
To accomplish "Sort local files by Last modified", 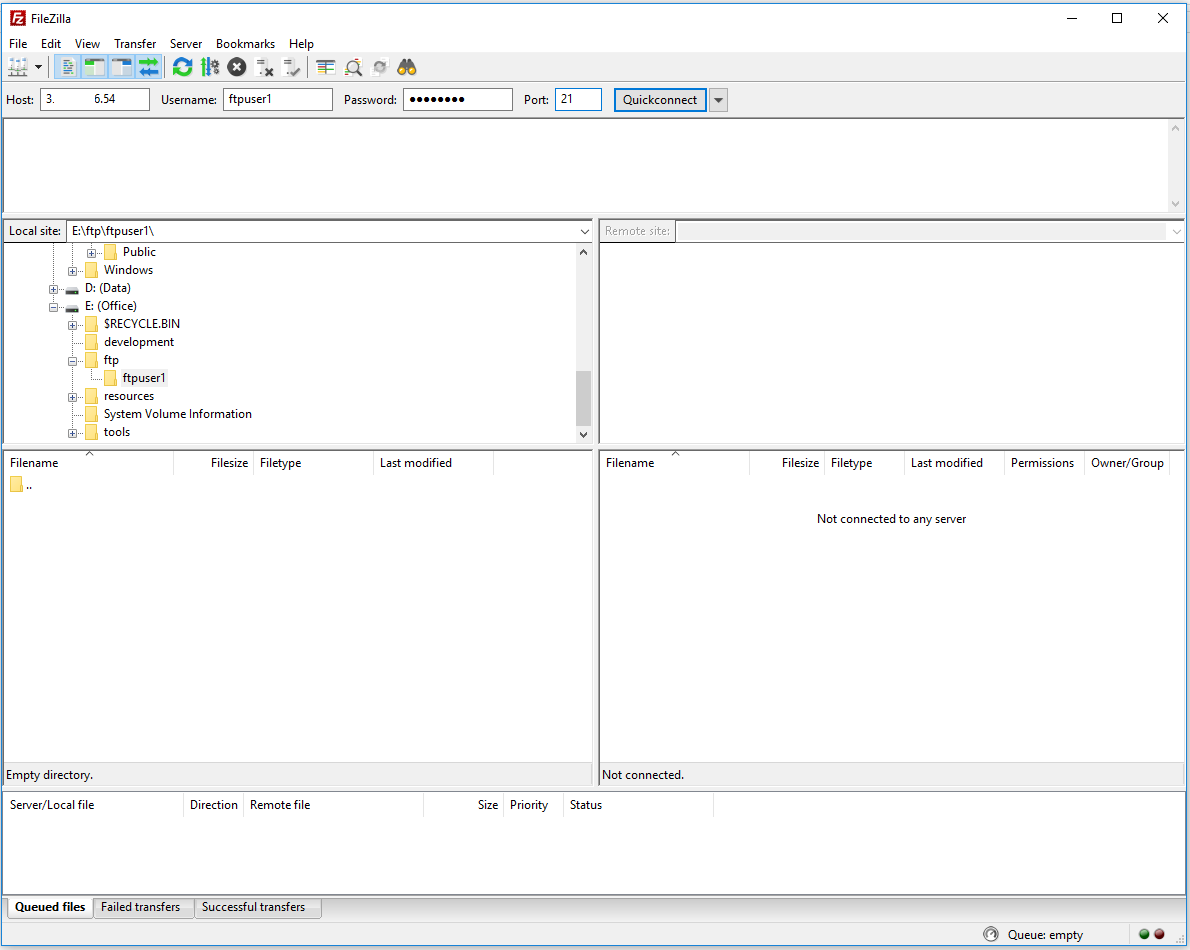I will tap(433, 463).
